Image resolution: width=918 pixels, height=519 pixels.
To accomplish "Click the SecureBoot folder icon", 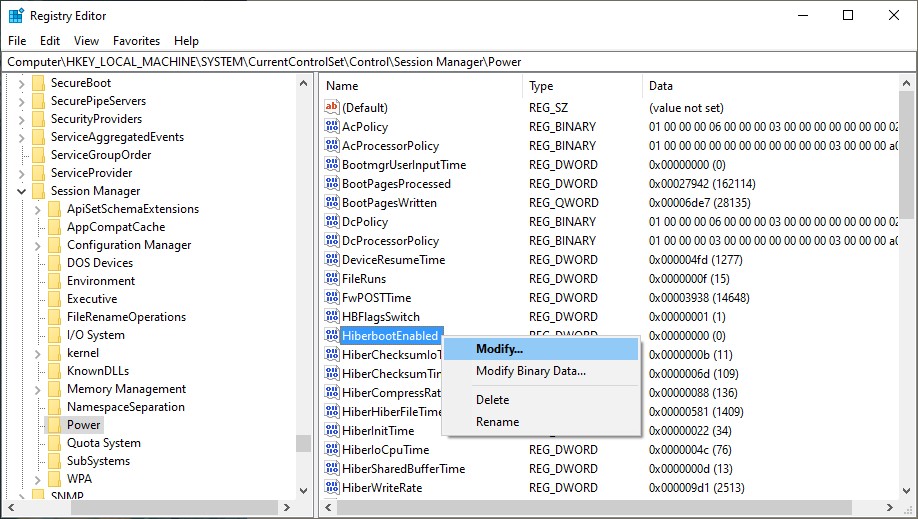I will (x=38, y=83).
